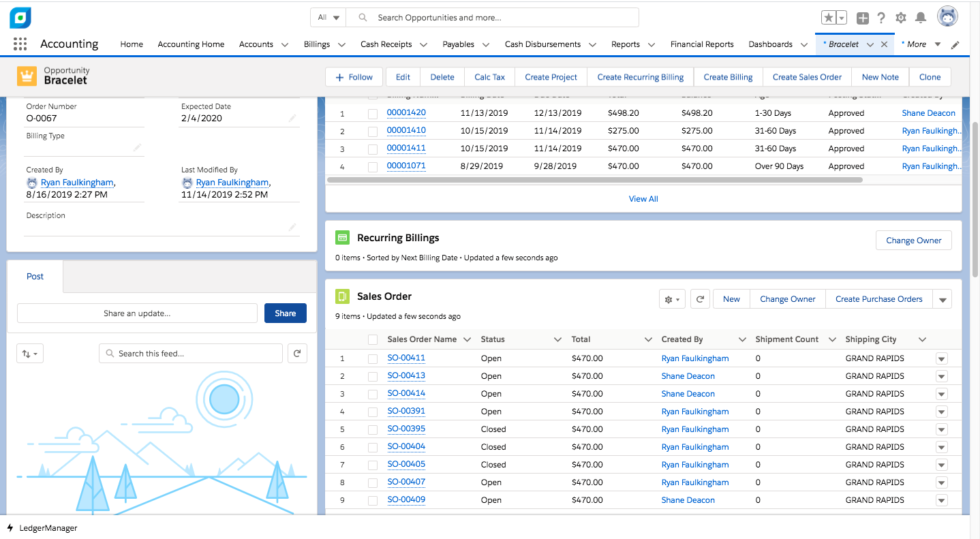The image size is (980, 539).
Task: Open the App Launcher grid icon
Action: pos(20,44)
